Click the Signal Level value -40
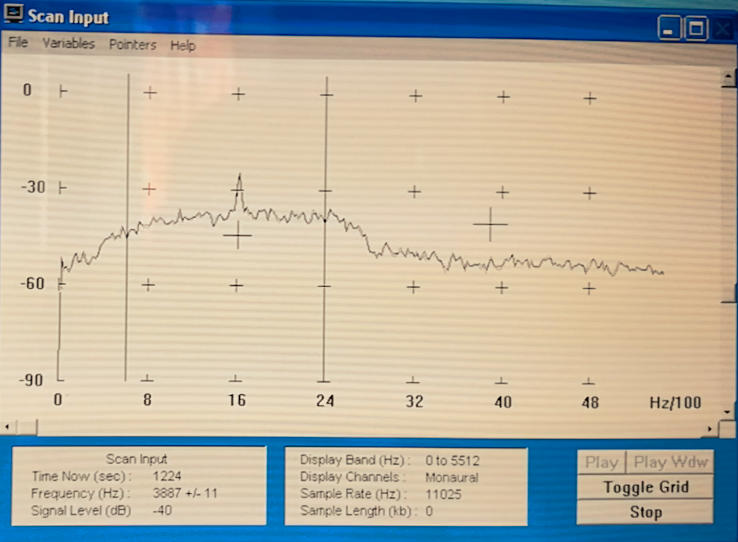The width and height of the screenshot is (738, 542). tap(162, 510)
